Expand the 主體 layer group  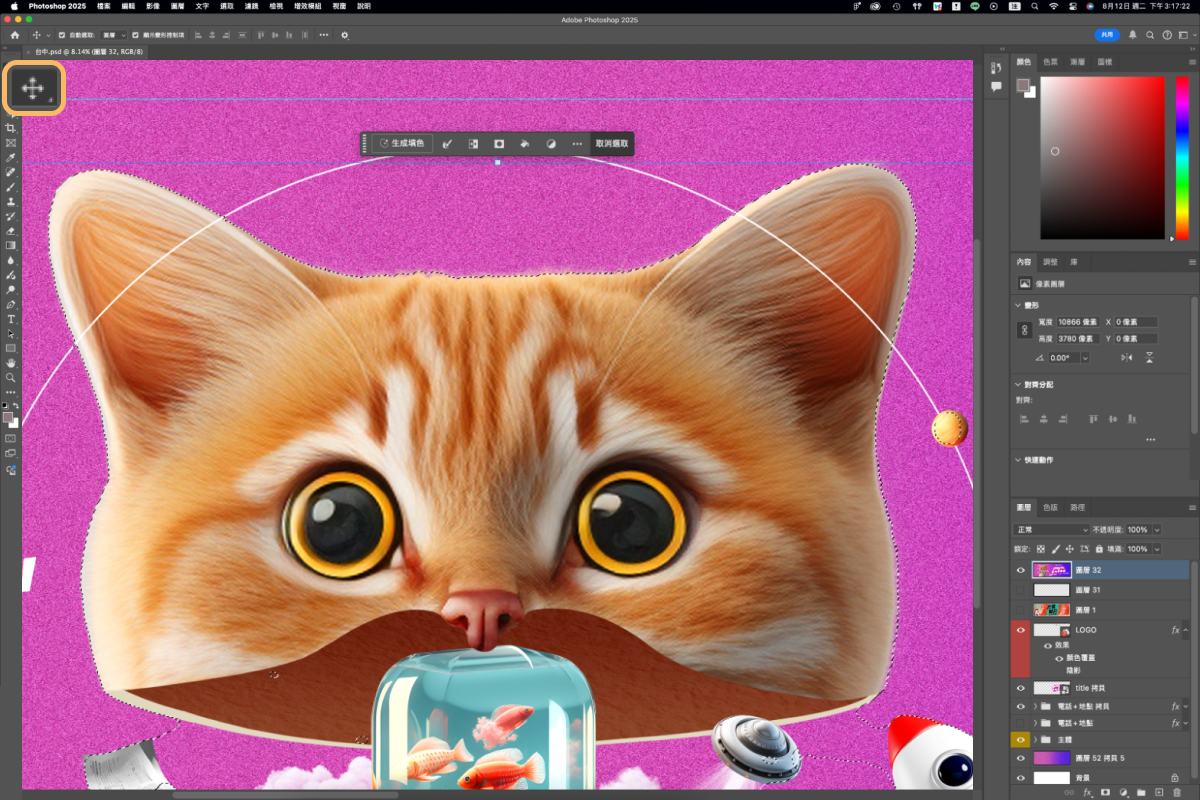point(1035,740)
